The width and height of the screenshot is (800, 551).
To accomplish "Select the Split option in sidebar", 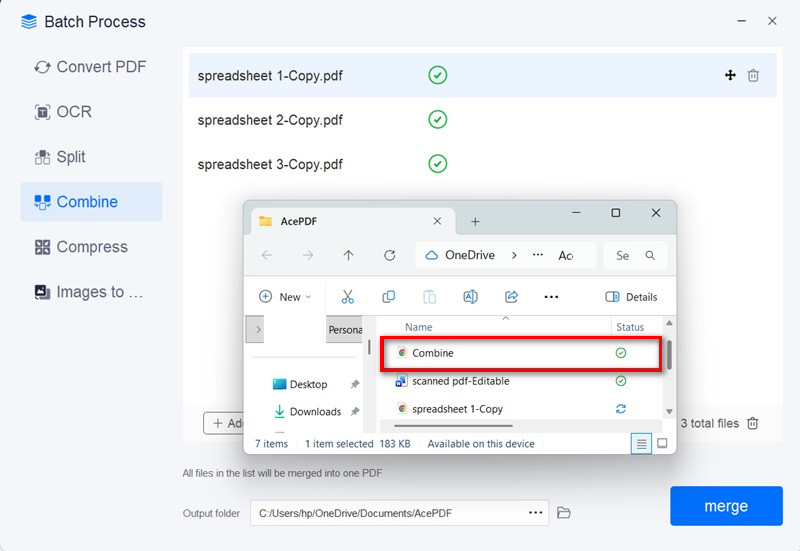I will (60, 157).
